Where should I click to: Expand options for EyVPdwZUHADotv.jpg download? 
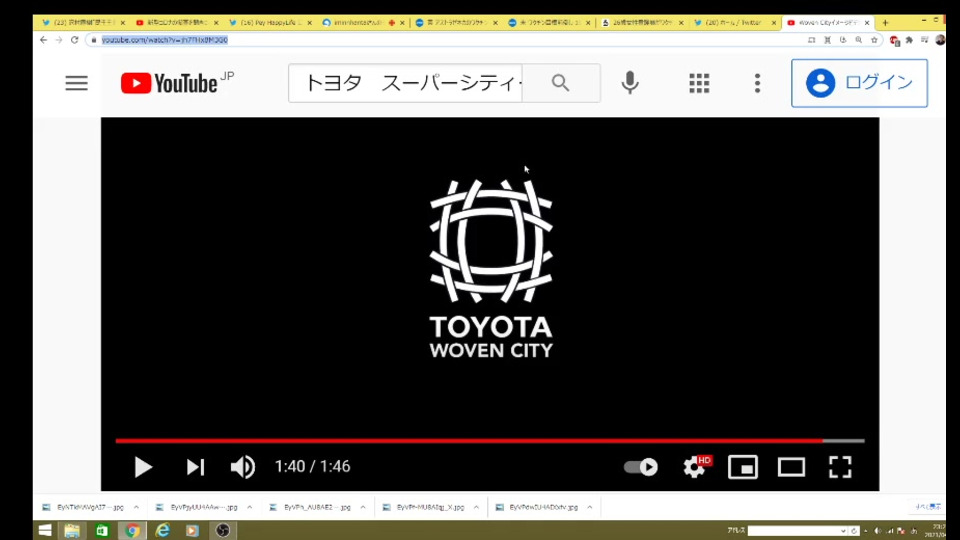click(x=590, y=507)
